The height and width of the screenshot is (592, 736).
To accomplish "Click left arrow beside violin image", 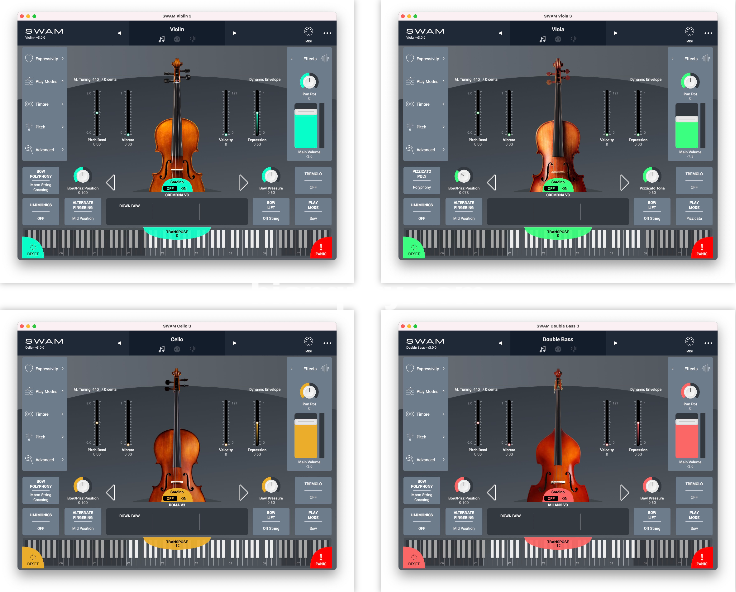I will (111, 183).
